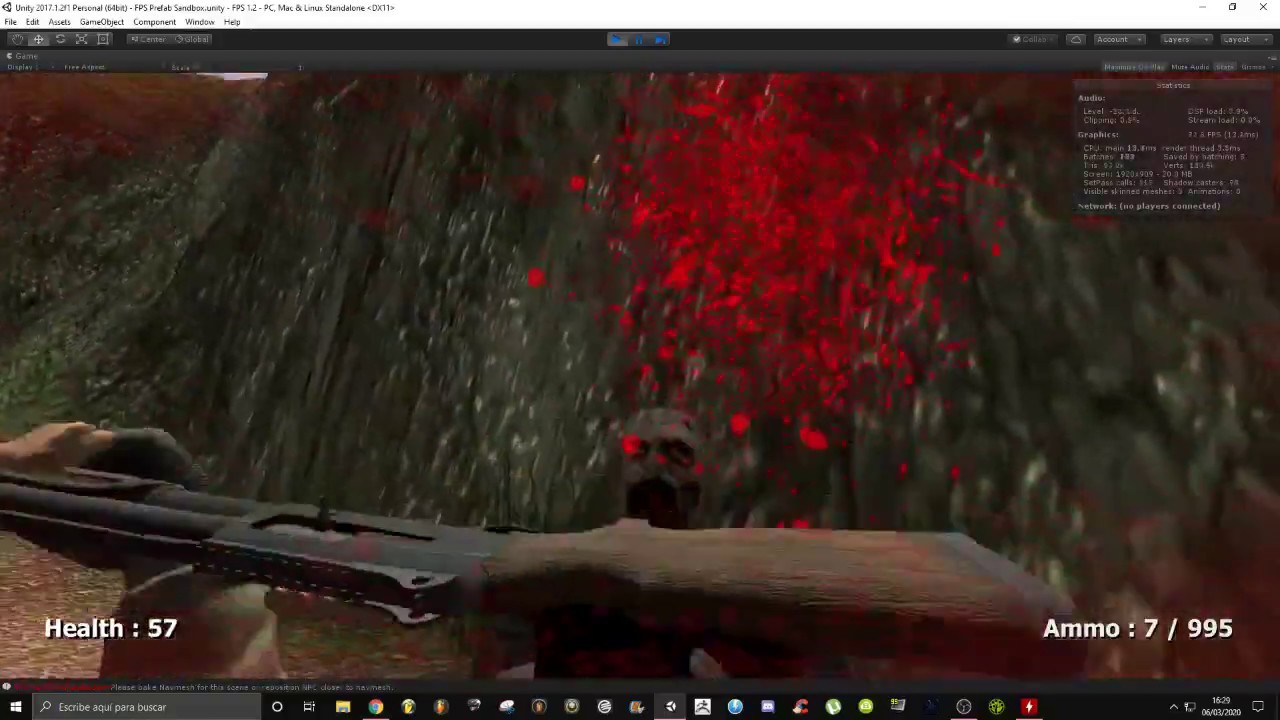Stop play mode with Play button
Image resolution: width=1280 pixels, height=720 pixels.
(618, 39)
